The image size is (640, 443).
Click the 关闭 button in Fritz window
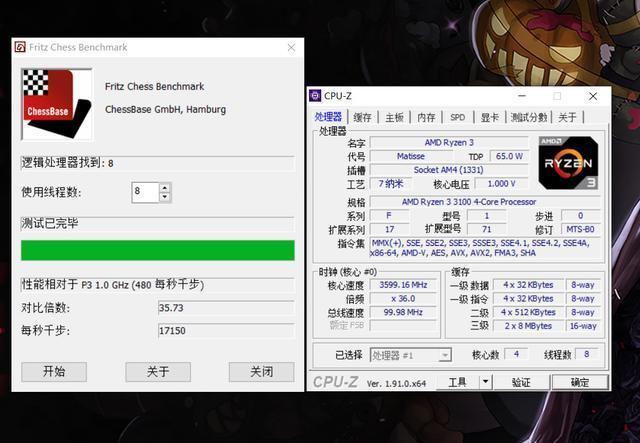(x=262, y=372)
